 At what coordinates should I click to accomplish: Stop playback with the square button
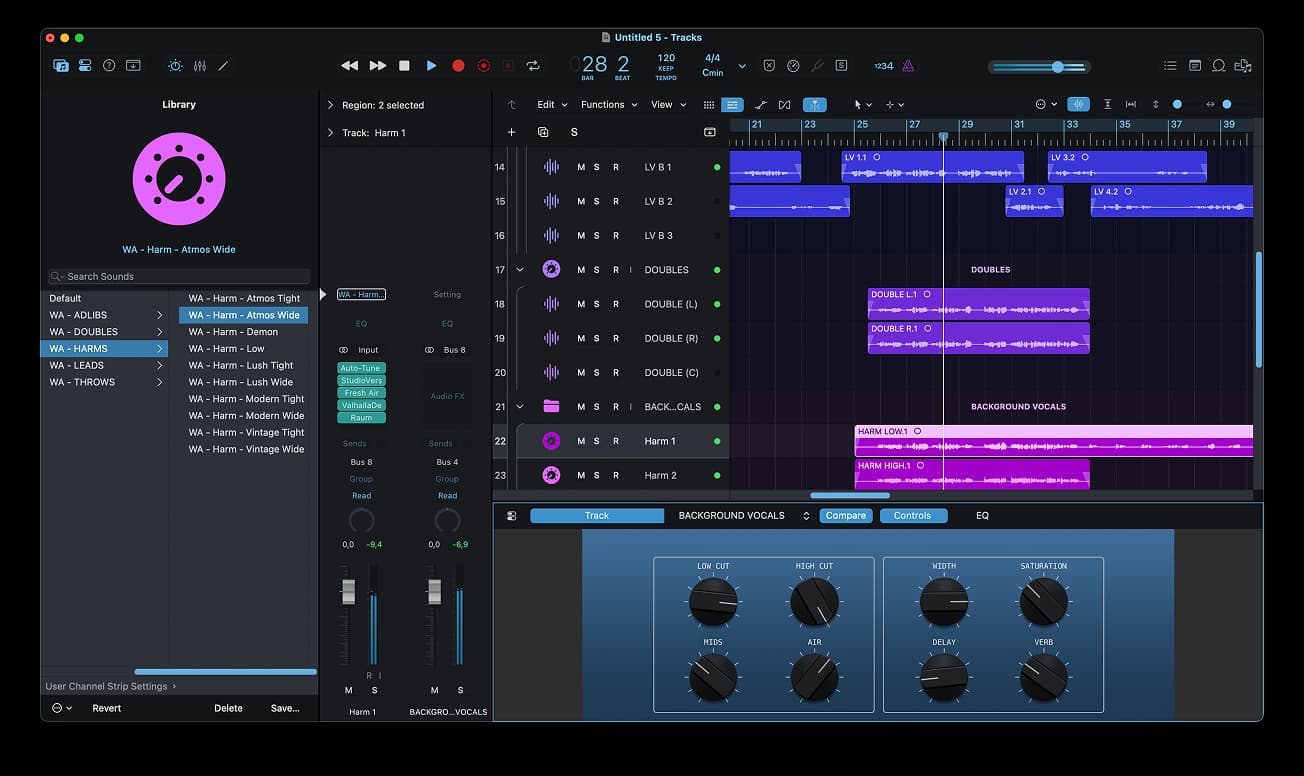[404, 66]
